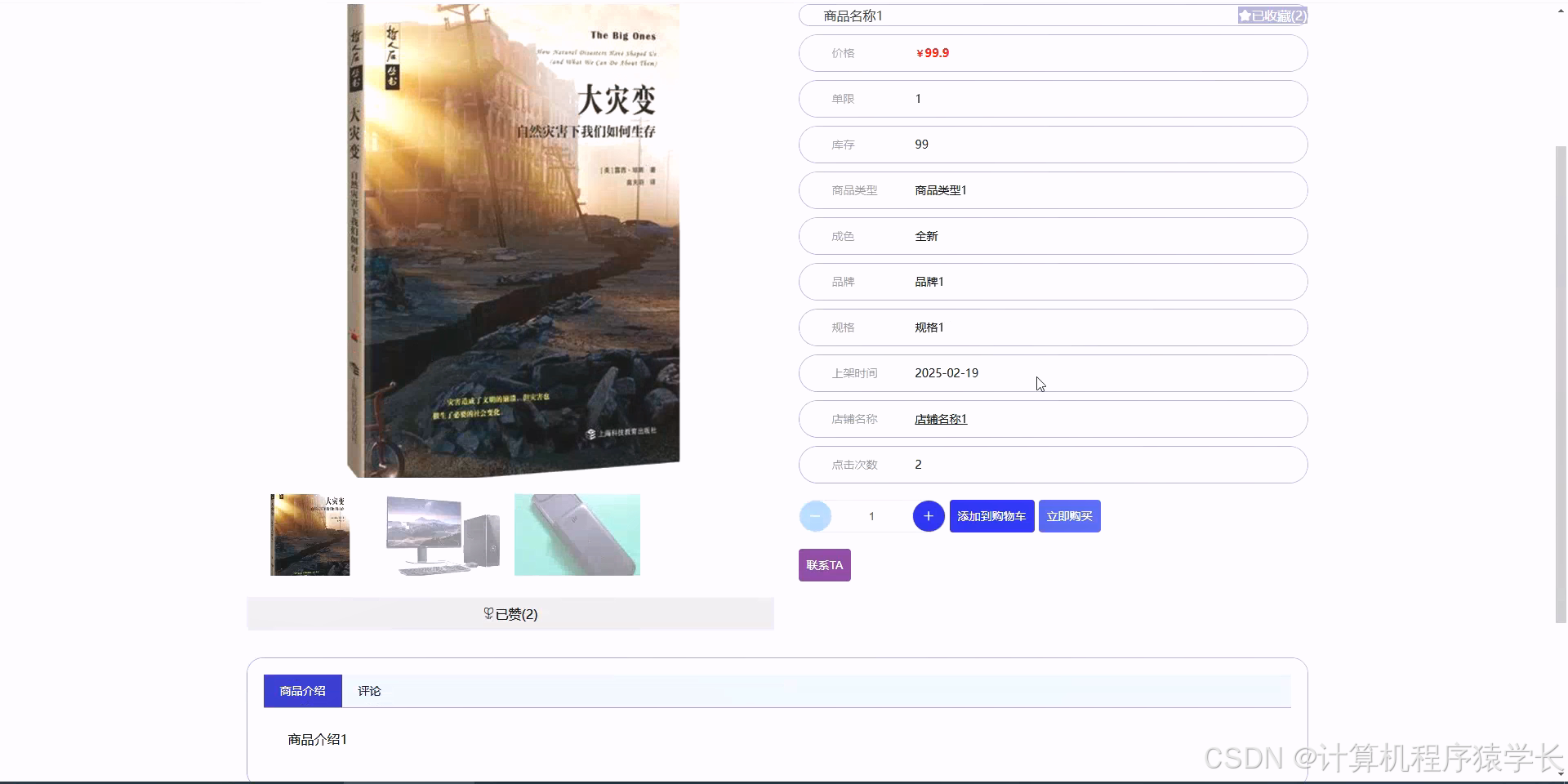Click the 添加到购物车 button
Screen dimensions: 1568x784
[x=991, y=515]
